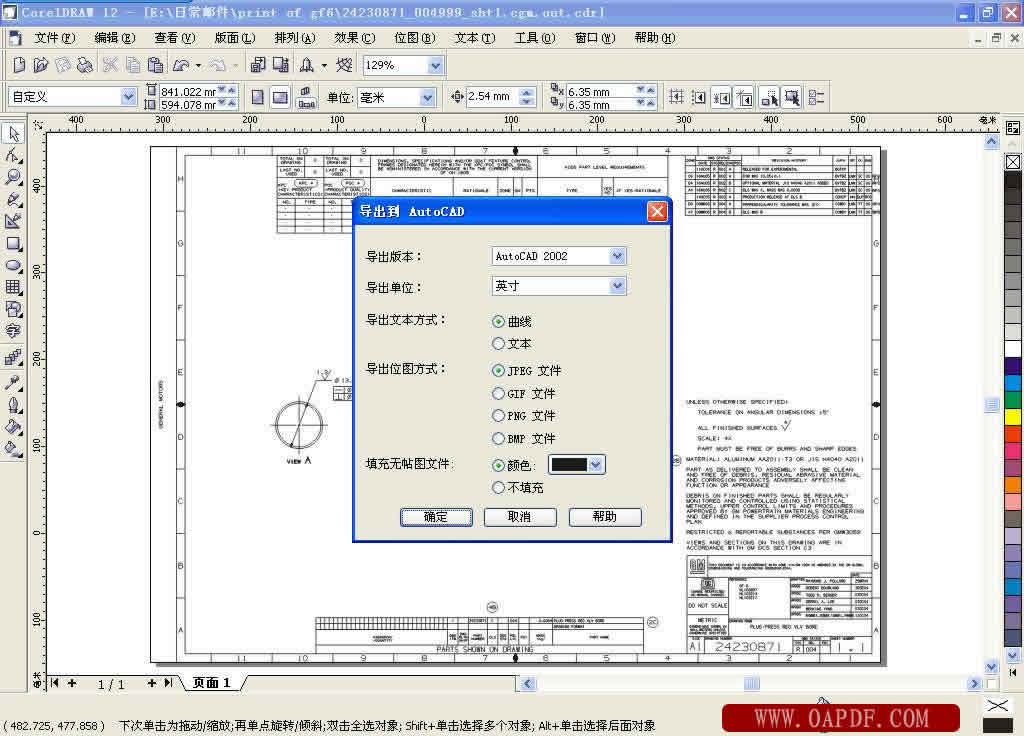Select the 曲线 radio button

498,321
